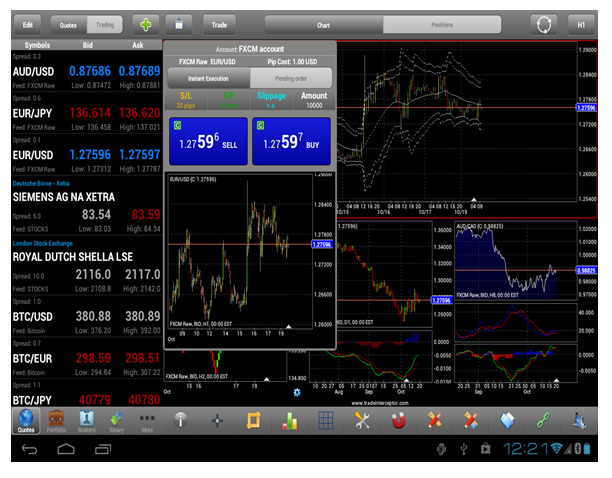Click the green chain link icon
This screenshot has width=612, height=478.
pyautogui.click(x=543, y=421)
